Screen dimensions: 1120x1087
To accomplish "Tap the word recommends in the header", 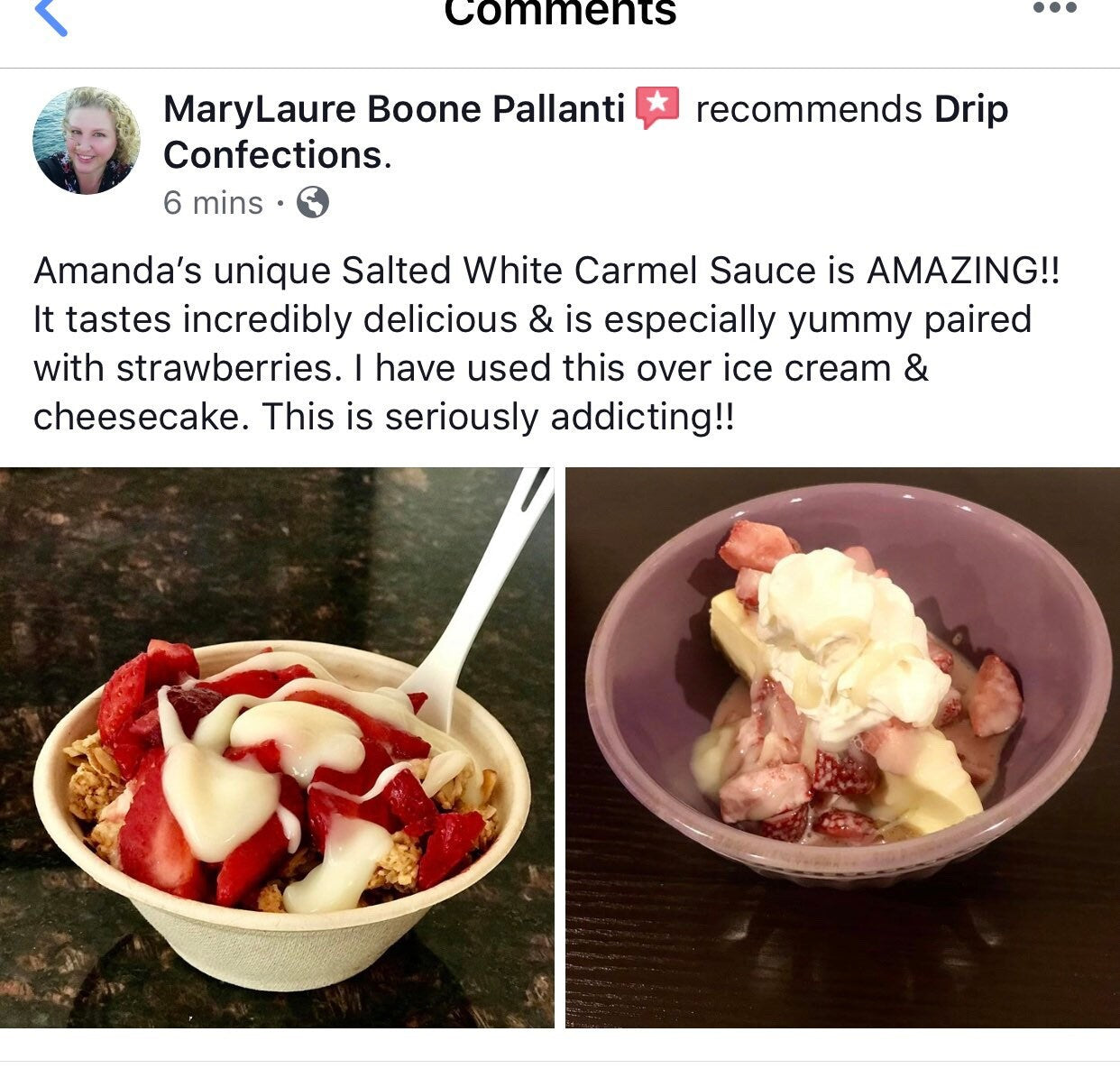I will coord(809,109).
